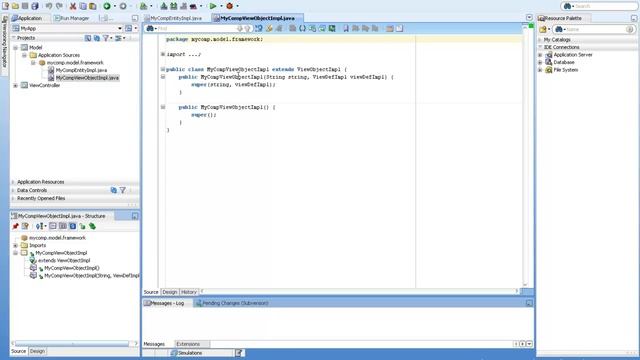This screenshot has height=360, width=640.
Task: Toggle the blue show-fields icon in Structure toolbar
Action: pos(73,226)
